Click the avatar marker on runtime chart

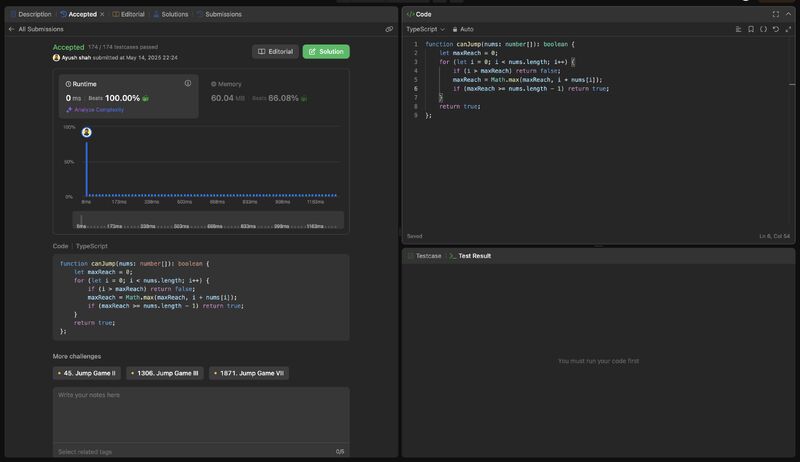87,133
